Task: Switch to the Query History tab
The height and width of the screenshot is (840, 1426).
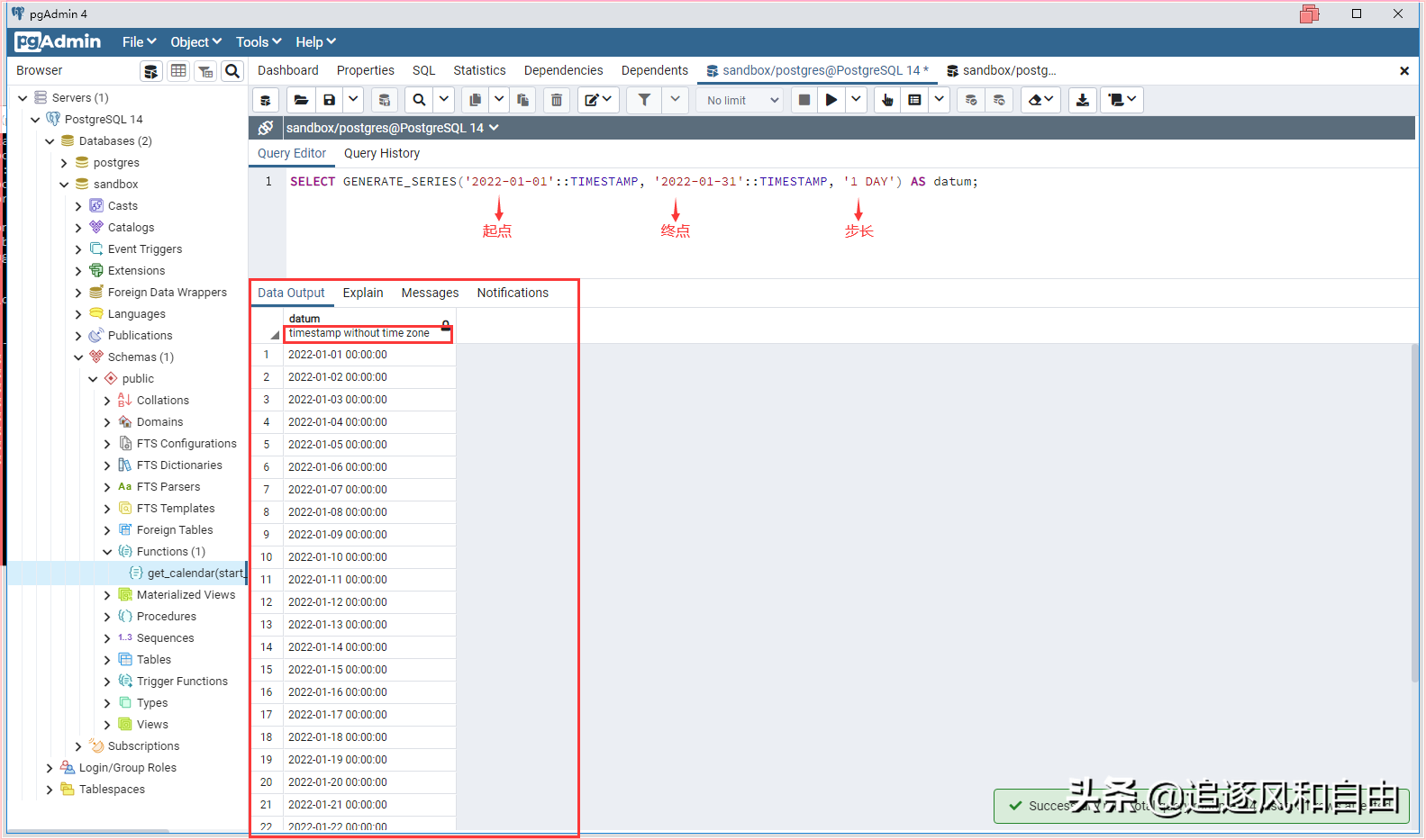Action: point(382,153)
